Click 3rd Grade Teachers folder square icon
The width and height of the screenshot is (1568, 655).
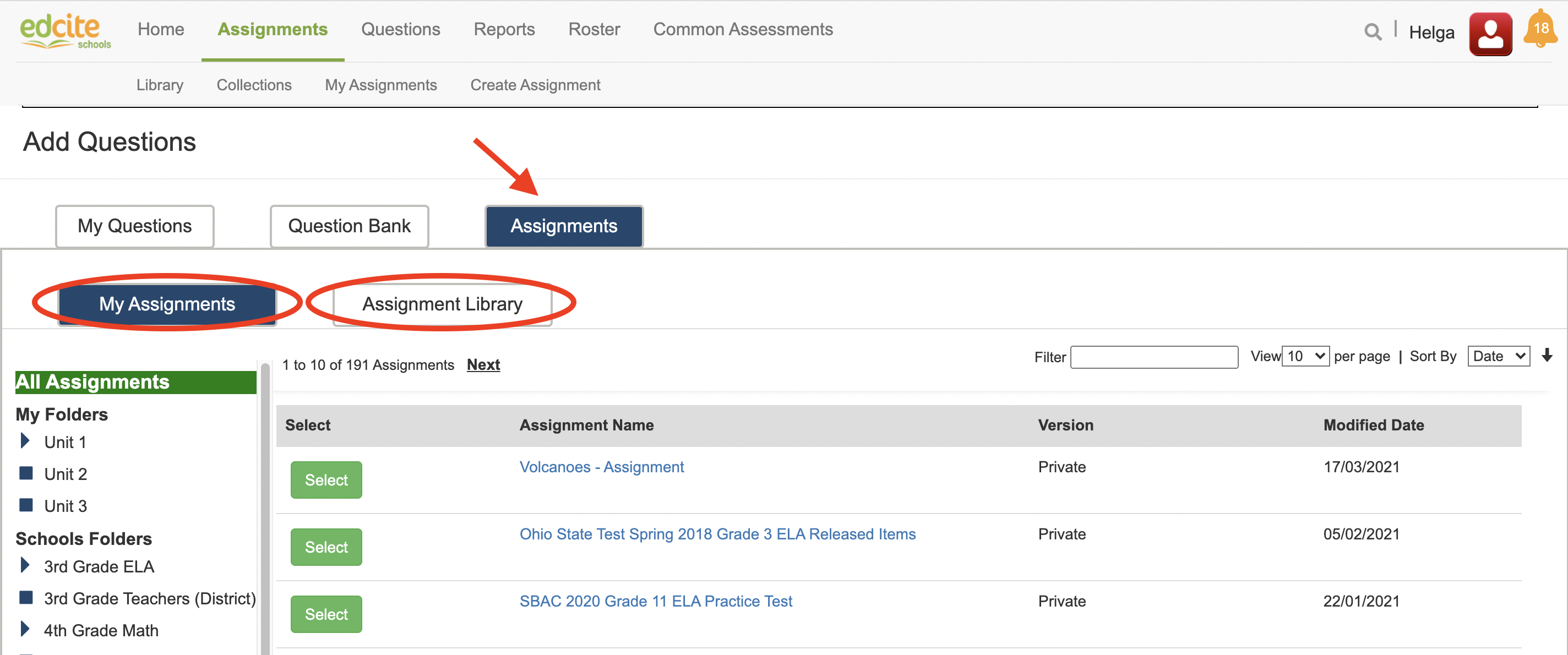coord(25,597)
